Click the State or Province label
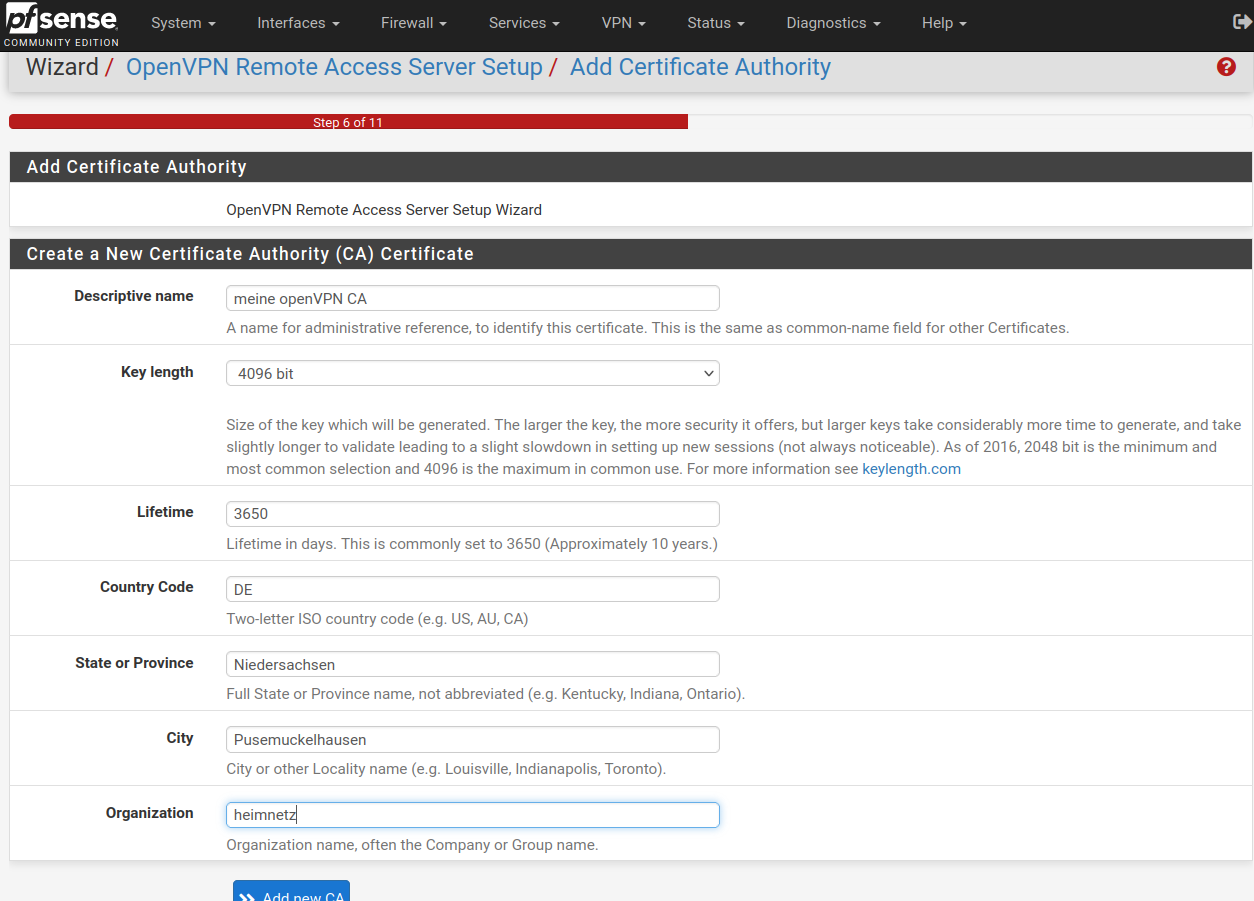The width and height of the screenshot is (1254, 901). tap(134, 663)
